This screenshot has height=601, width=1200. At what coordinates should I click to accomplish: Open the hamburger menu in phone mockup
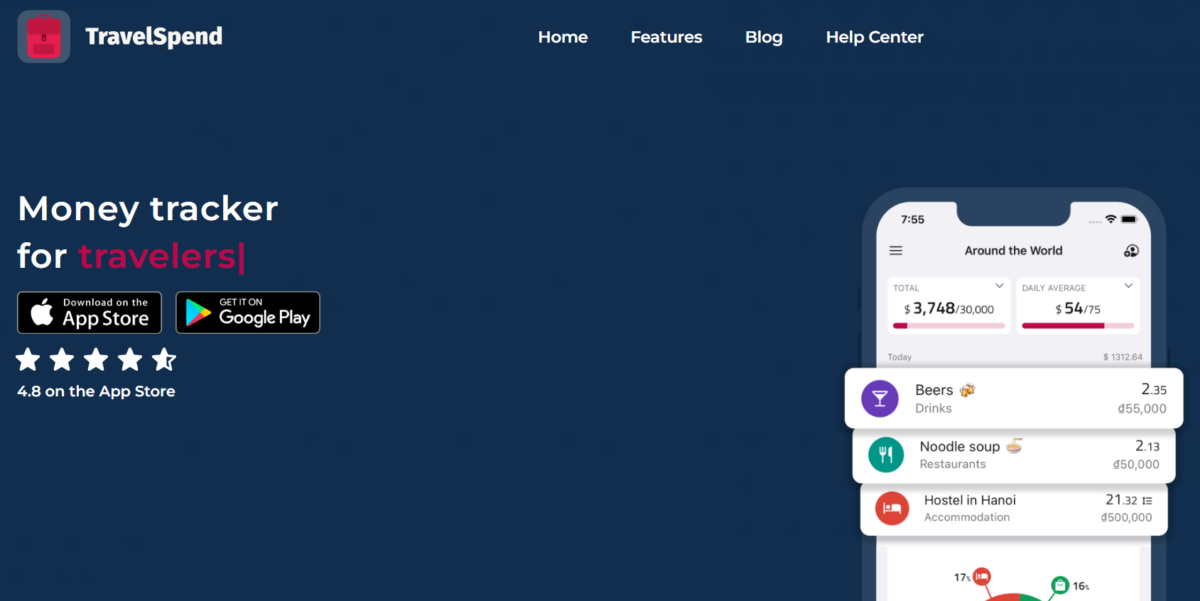896,251
